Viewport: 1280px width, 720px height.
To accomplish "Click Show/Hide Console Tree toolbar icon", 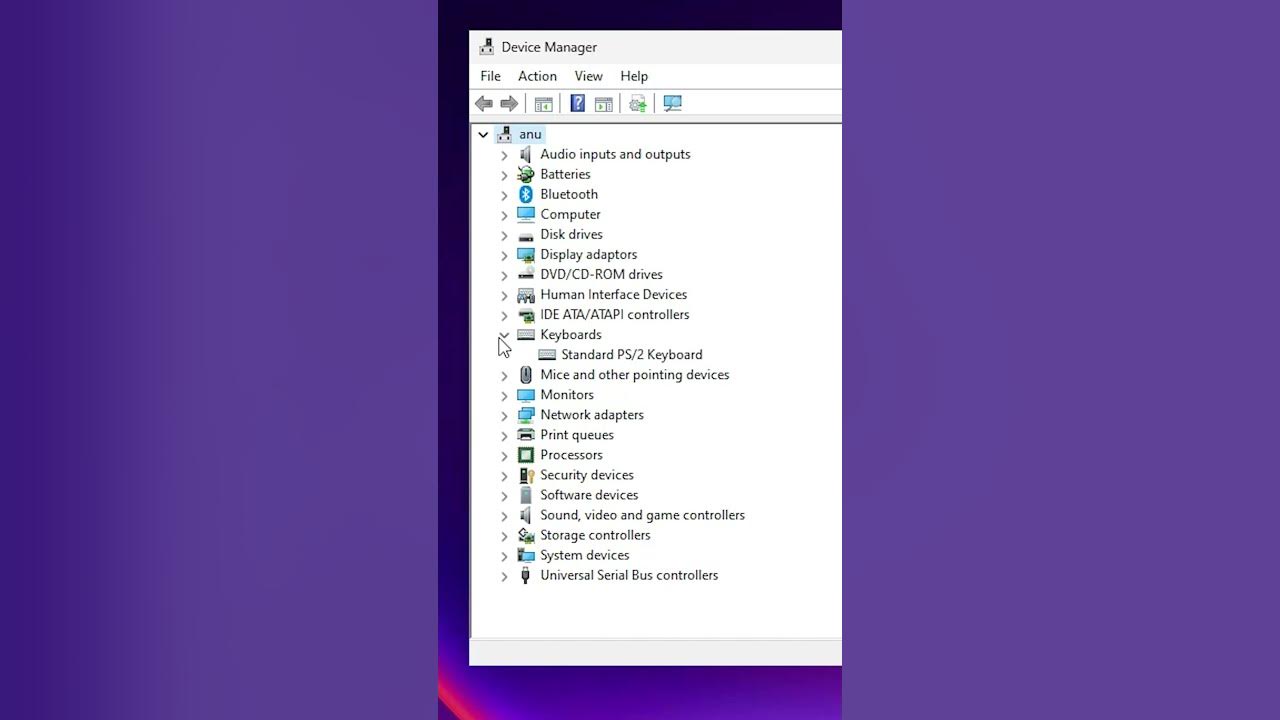I will [543, 104].
